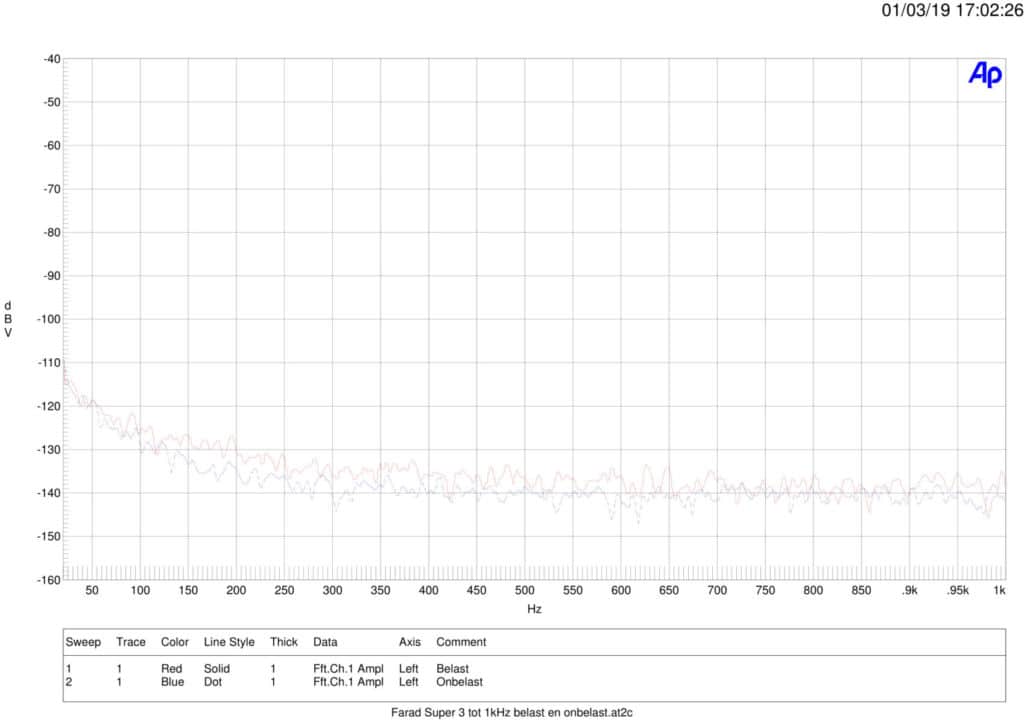This screenshot has width=1024, height=724.
Task: Click the Belast comment entry
Action: (453, 669)
